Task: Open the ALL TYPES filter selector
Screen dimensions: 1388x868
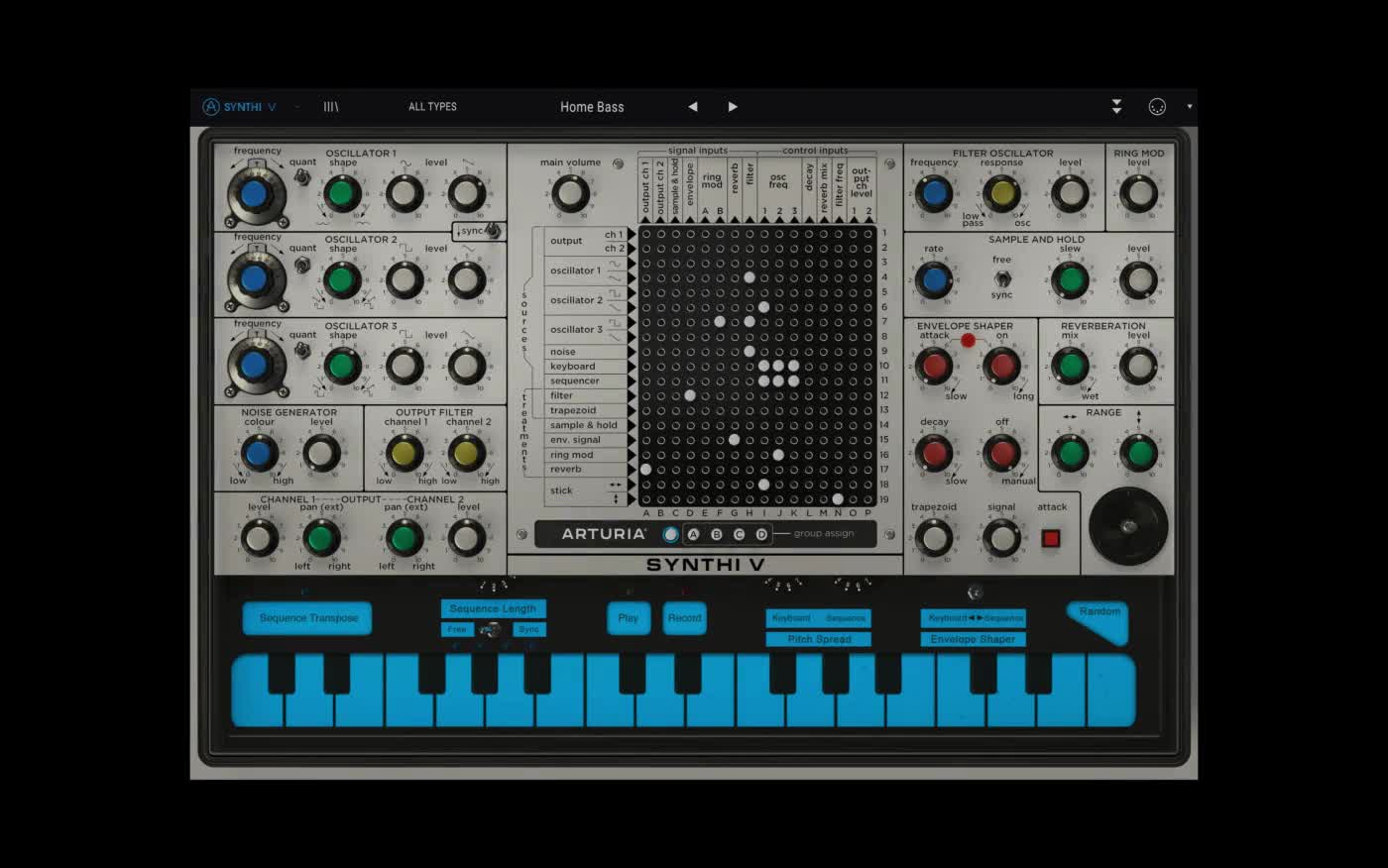Action: click(432, 106)
